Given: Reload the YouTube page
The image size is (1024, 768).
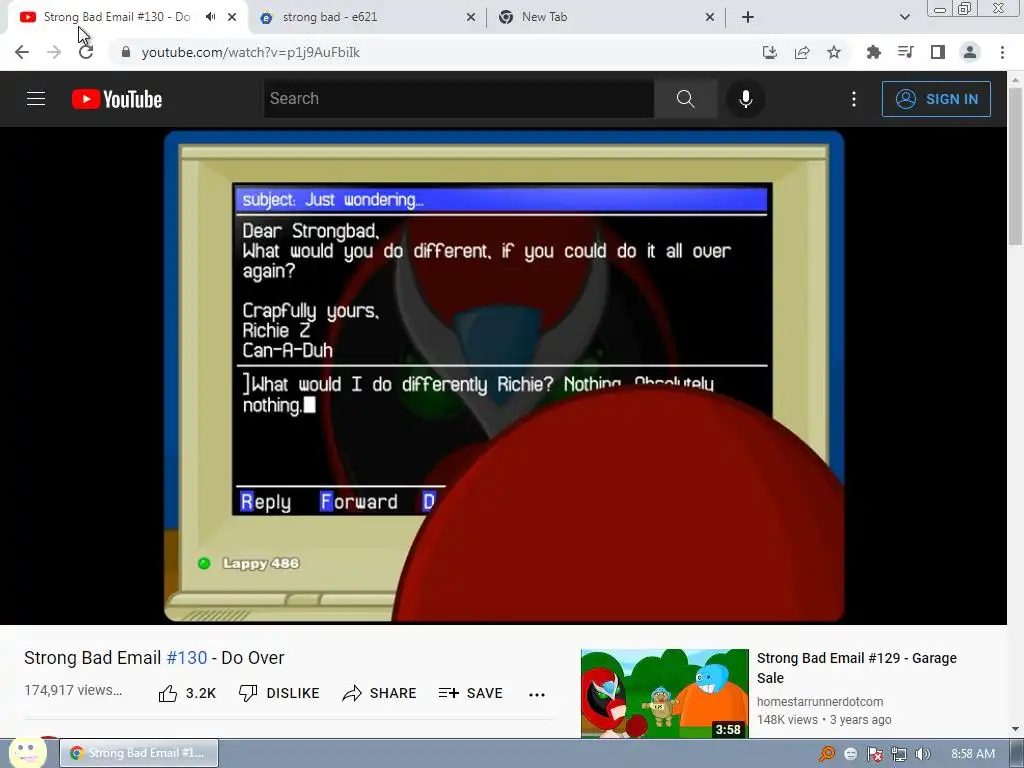Looking at the screenshot, I should [86, 52].
